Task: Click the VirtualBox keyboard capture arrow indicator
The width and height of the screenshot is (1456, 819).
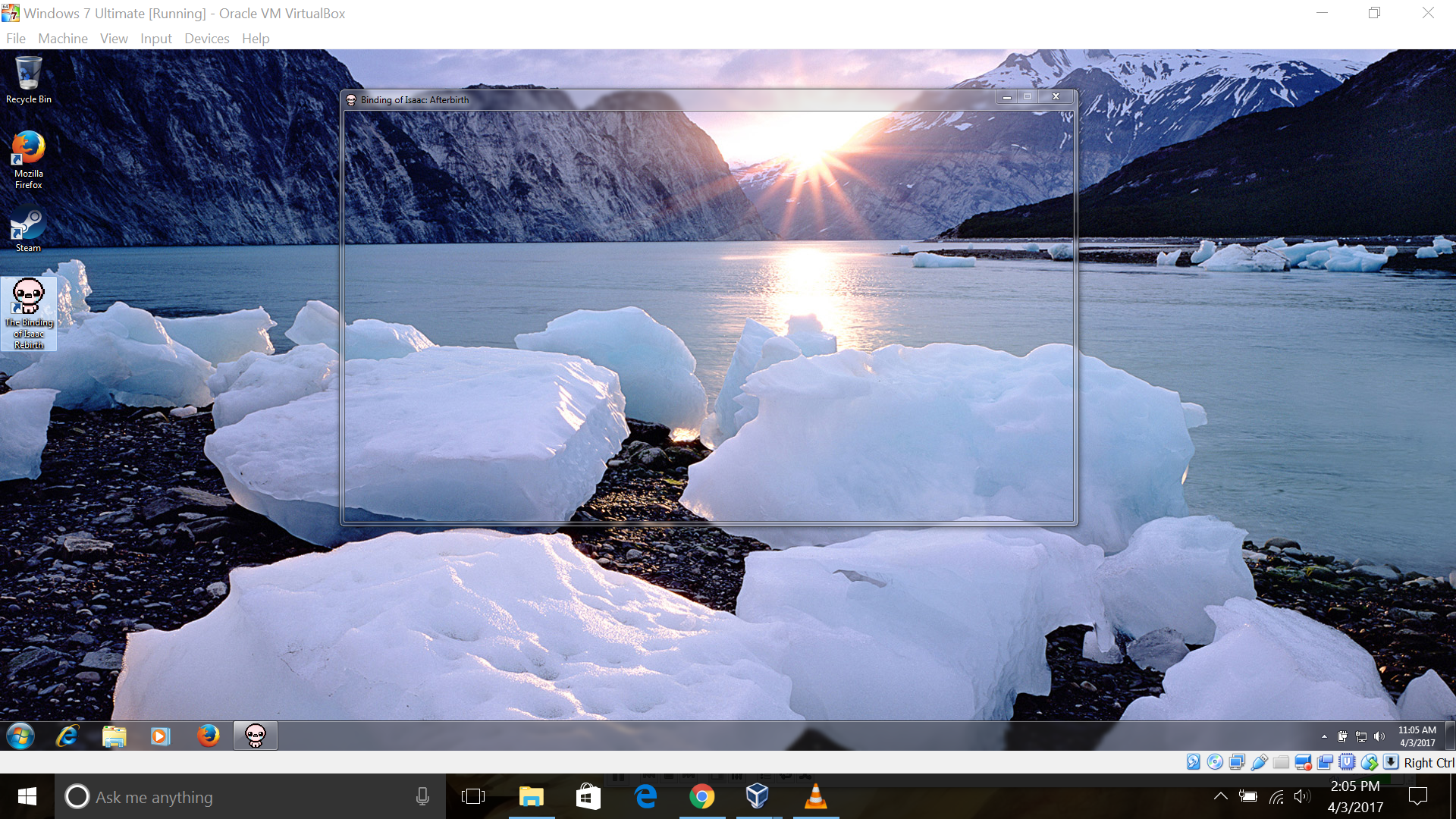Action: (1391, 762)
